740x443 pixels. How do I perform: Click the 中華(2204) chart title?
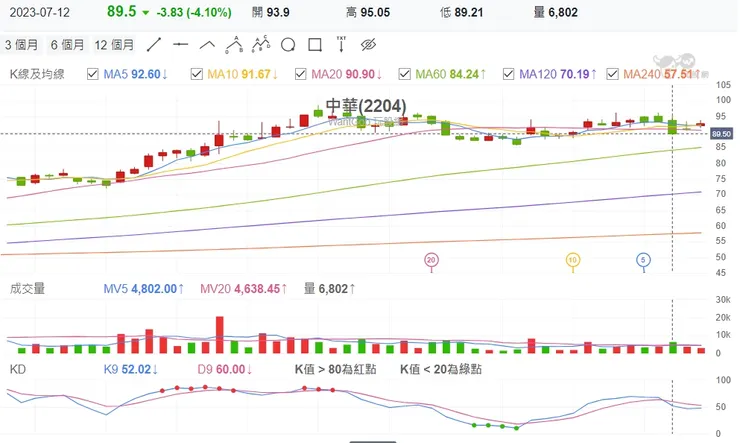pos(366,106)
